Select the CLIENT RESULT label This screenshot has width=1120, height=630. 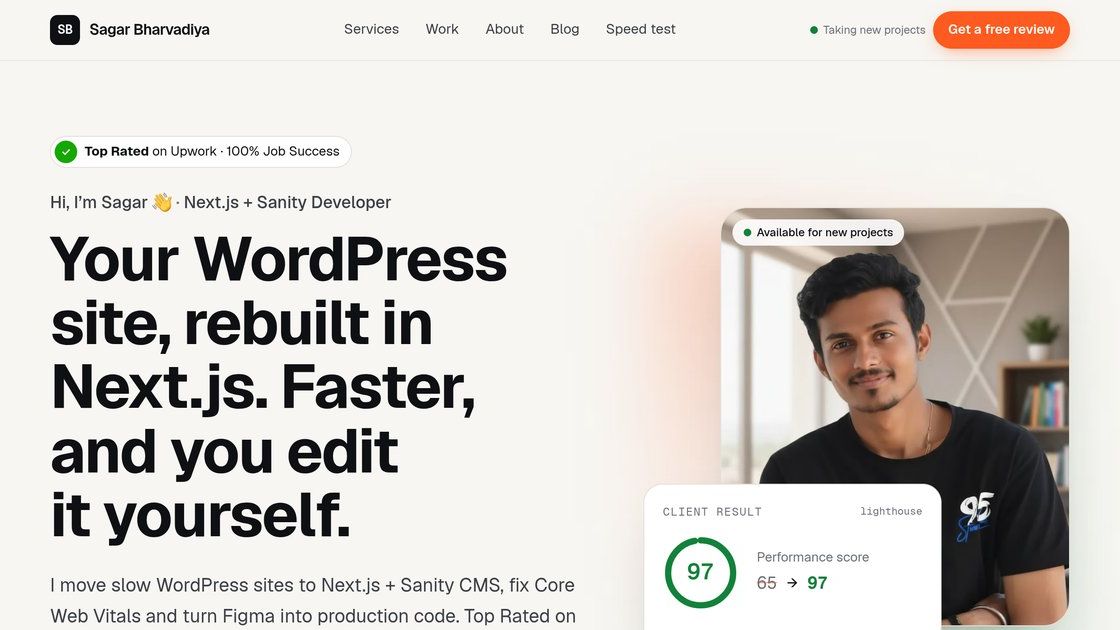(712, 511)
